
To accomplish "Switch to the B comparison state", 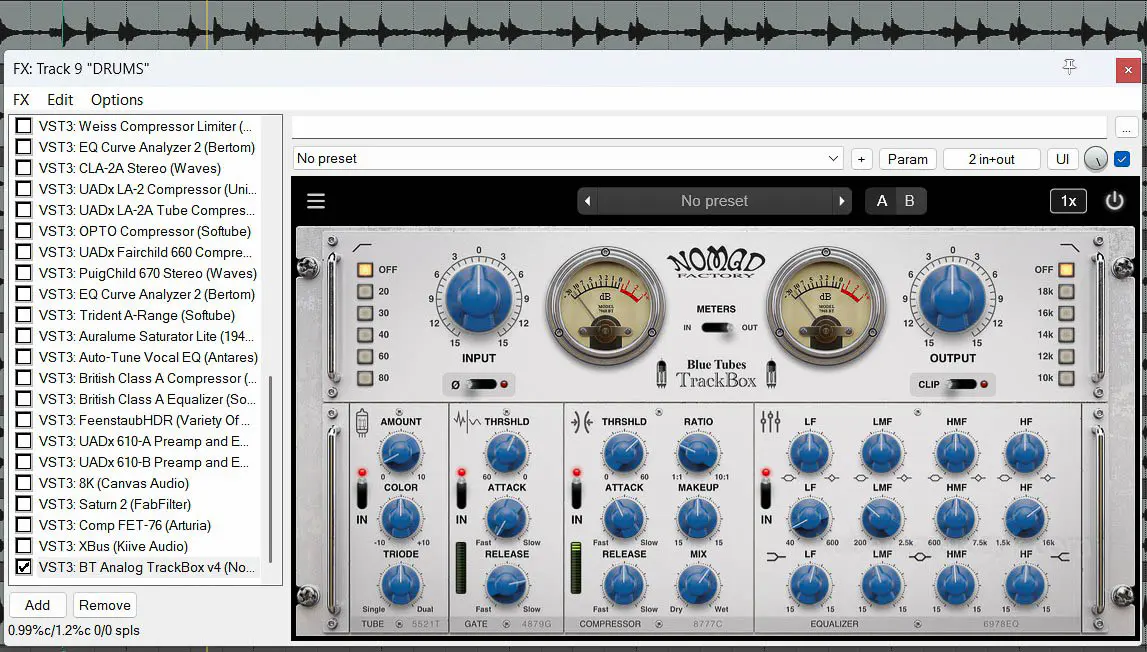I will 909,201.
